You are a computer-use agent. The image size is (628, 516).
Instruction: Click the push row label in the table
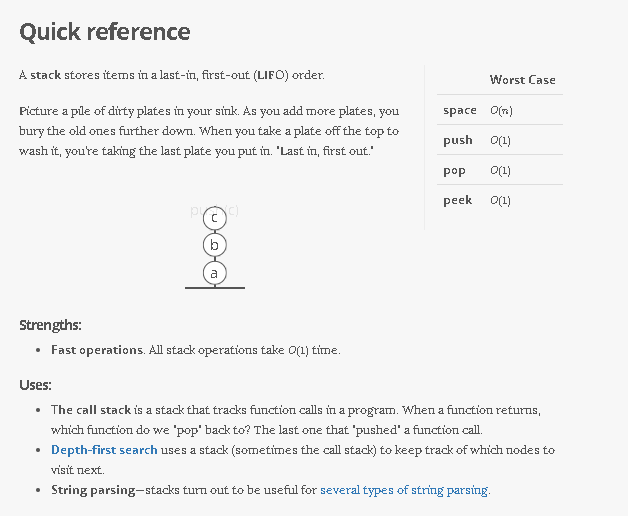[x=458, y=140]
